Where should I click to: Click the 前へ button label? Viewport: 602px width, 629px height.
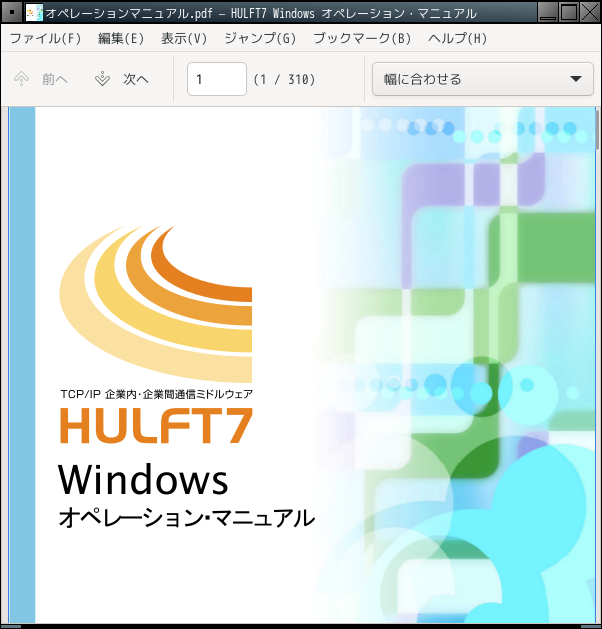(x=55, y=79)
